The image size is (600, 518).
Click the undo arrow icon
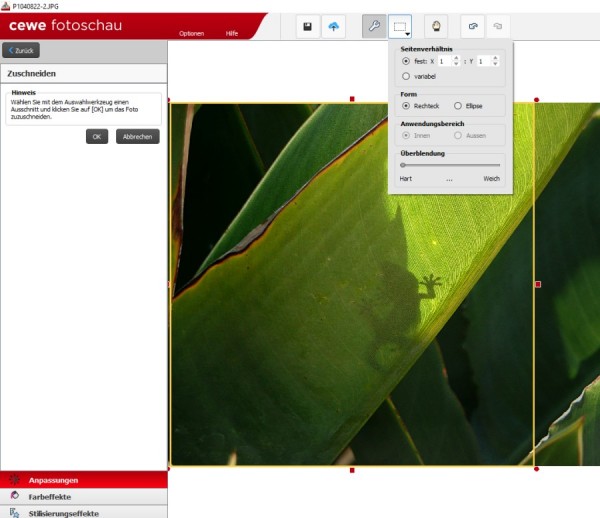pyautogui.click(x=473, y=27)
